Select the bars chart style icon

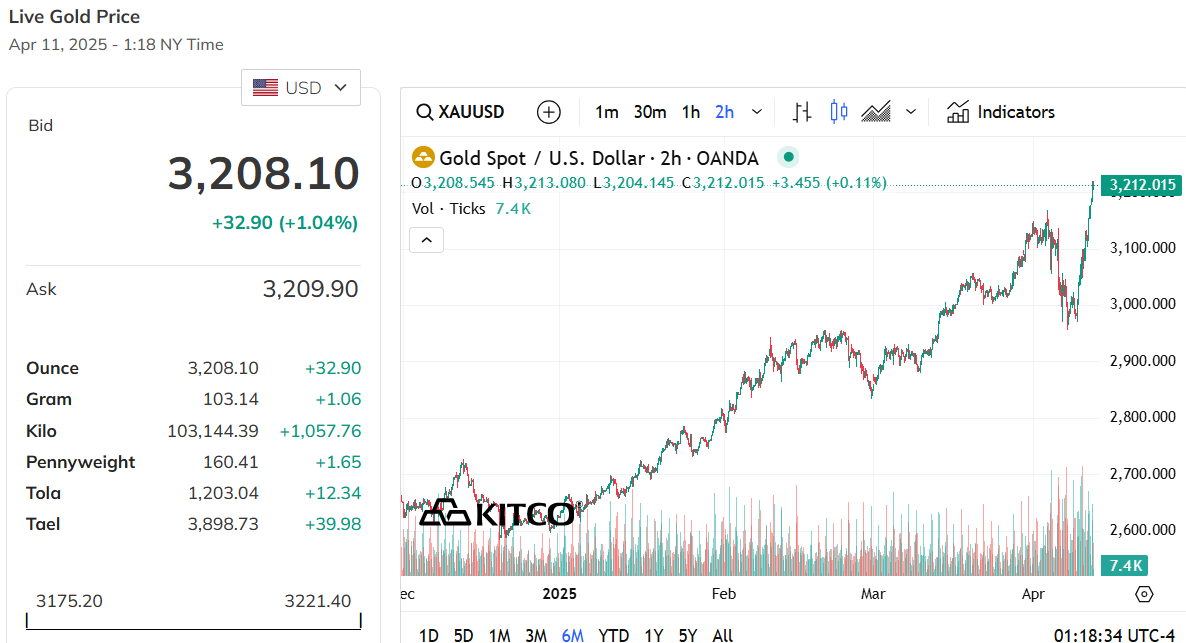(801, 112)
